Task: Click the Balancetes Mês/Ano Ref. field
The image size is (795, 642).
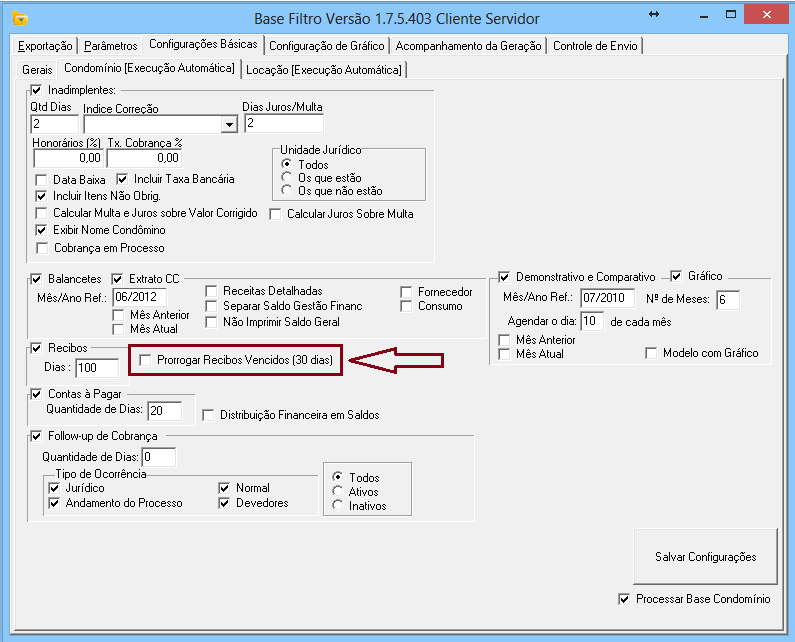Action: pos(138,297)
